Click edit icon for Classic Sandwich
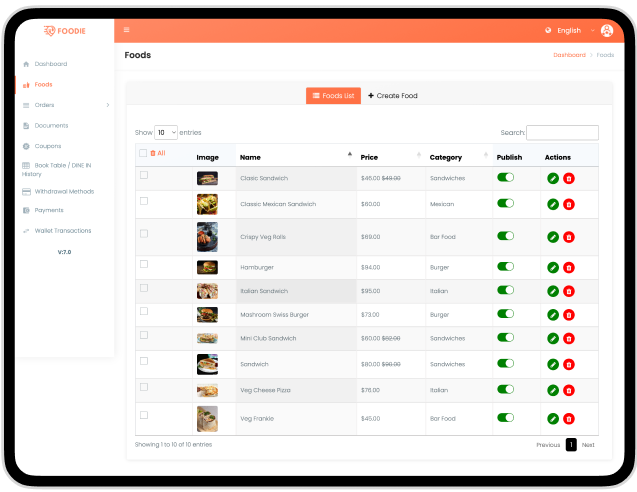637x492 pixels. [x=553, y=179]
